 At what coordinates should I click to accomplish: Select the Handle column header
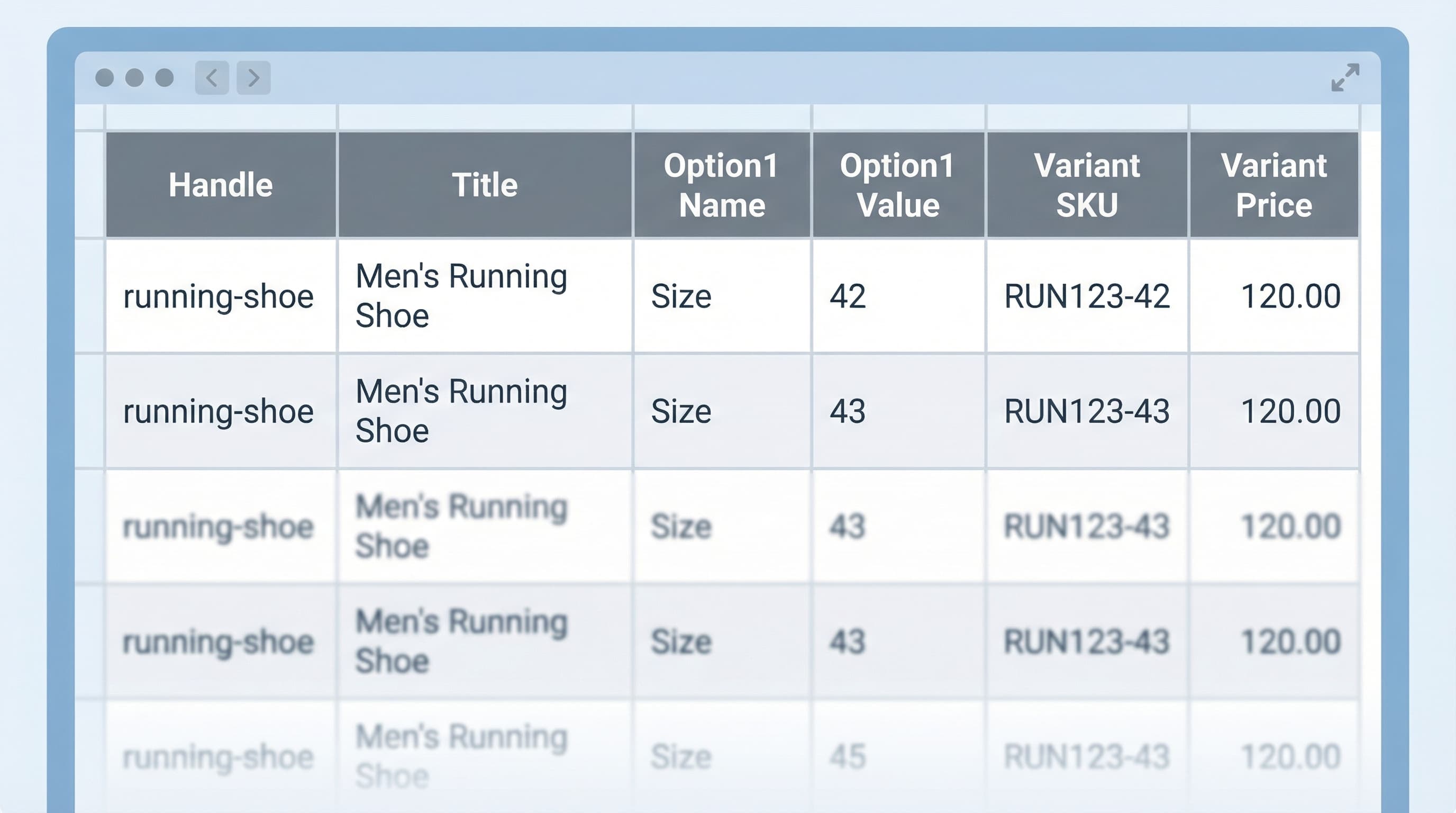pyautogui.click(x=221, y=185)
